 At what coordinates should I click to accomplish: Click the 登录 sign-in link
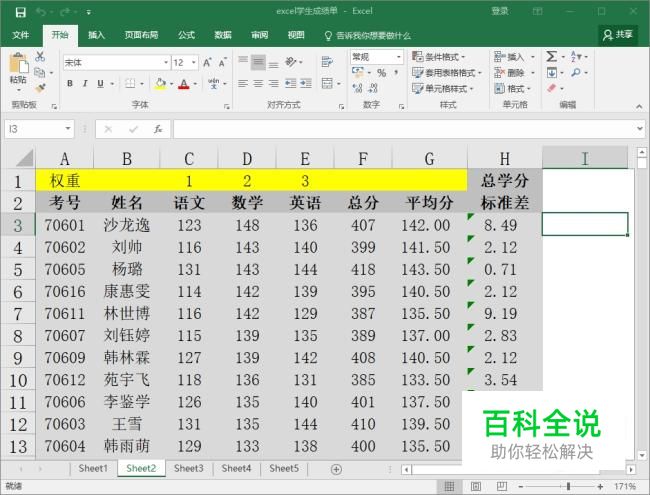(500, 11)
